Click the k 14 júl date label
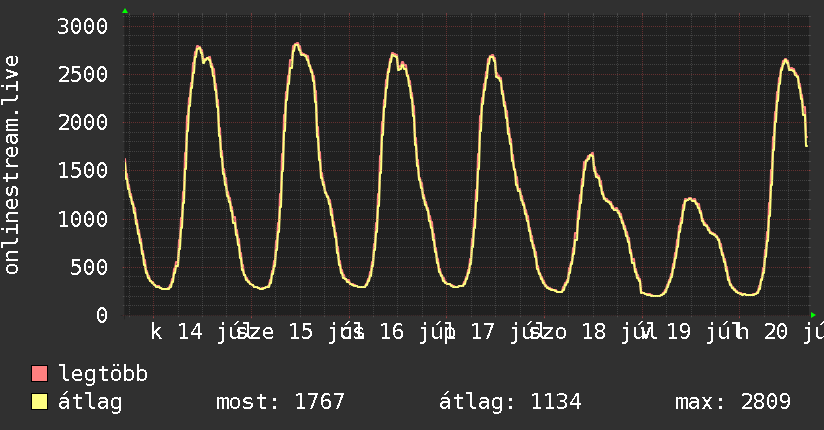Screen dimensions: 824x430 197,332
